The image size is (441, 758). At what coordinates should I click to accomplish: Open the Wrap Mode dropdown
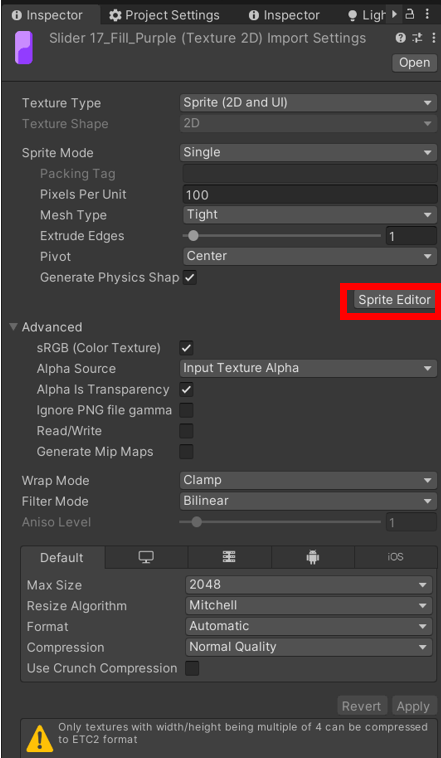308,480
